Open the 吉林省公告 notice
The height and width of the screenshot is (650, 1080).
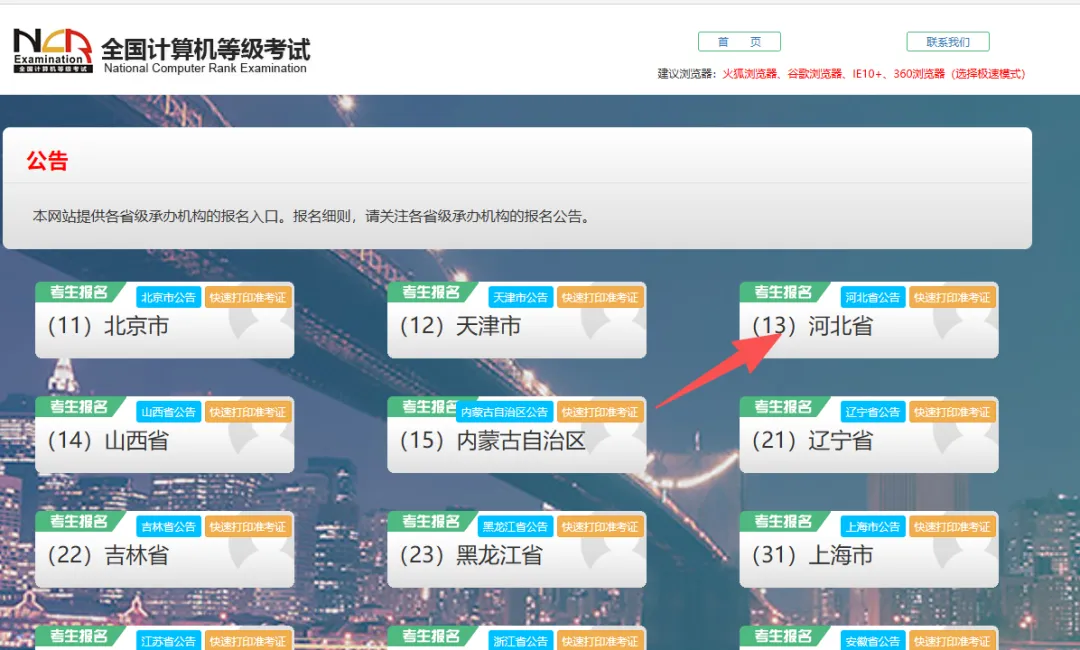[x=168, y=527]
